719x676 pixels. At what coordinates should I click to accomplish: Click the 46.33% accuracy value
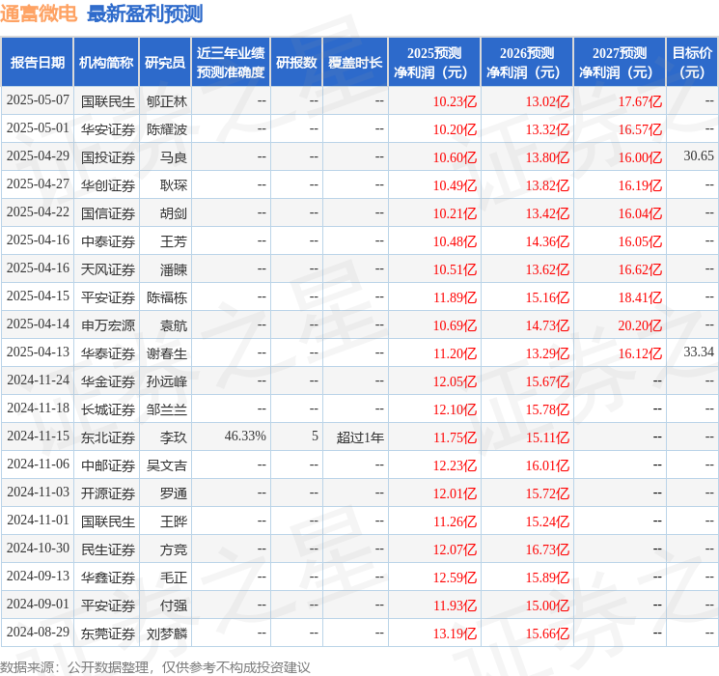pos(245,436)
